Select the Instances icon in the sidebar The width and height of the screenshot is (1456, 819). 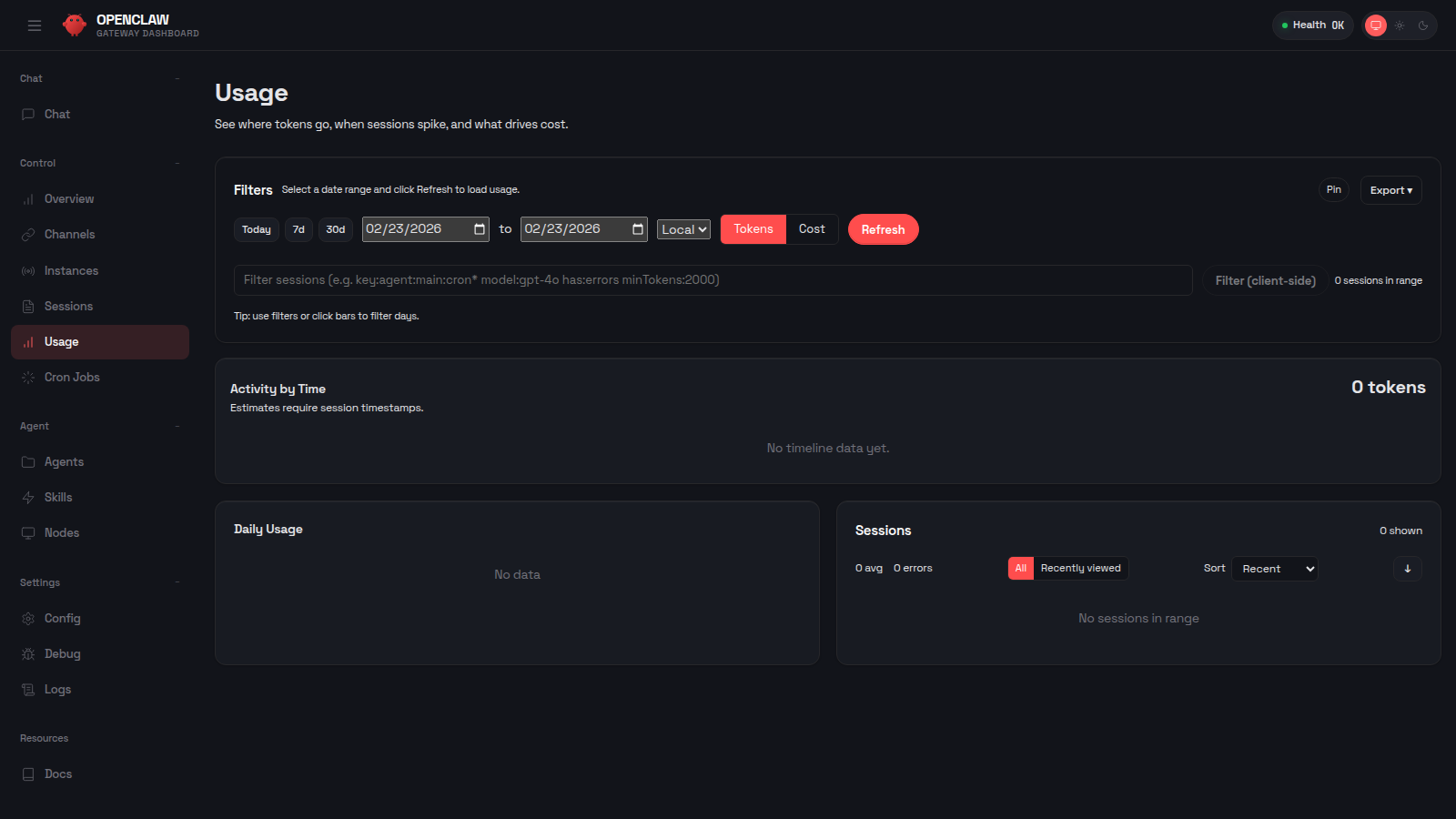28,270
